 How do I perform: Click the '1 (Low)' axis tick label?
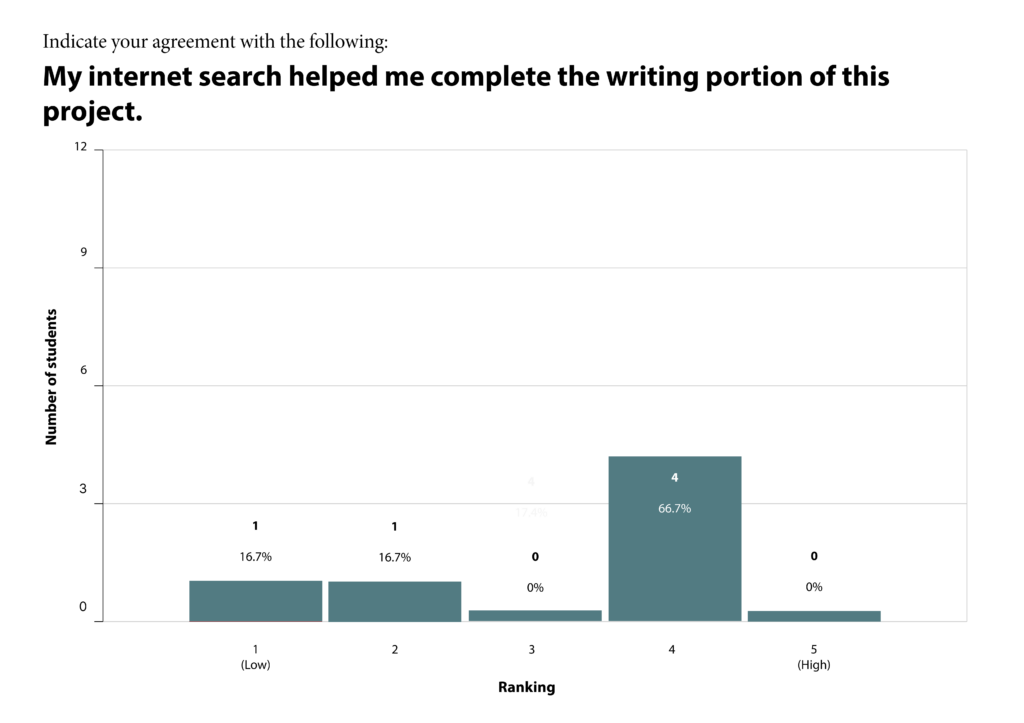coord(255,657)
